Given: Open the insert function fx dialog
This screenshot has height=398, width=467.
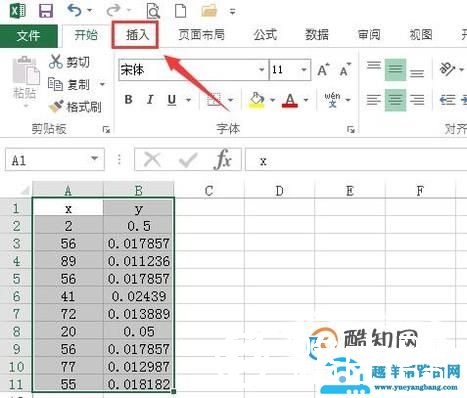Looking at the screenshot, I should pyautogui.click(x=223, y=160).
